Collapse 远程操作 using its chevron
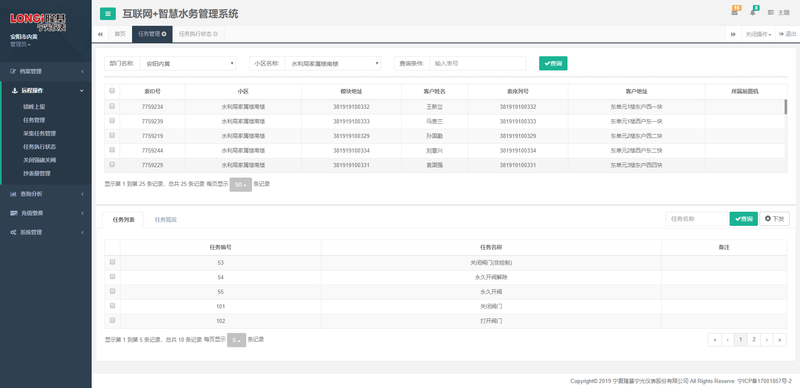The height and width of the screenshot is (388, 800). [82, 91]
